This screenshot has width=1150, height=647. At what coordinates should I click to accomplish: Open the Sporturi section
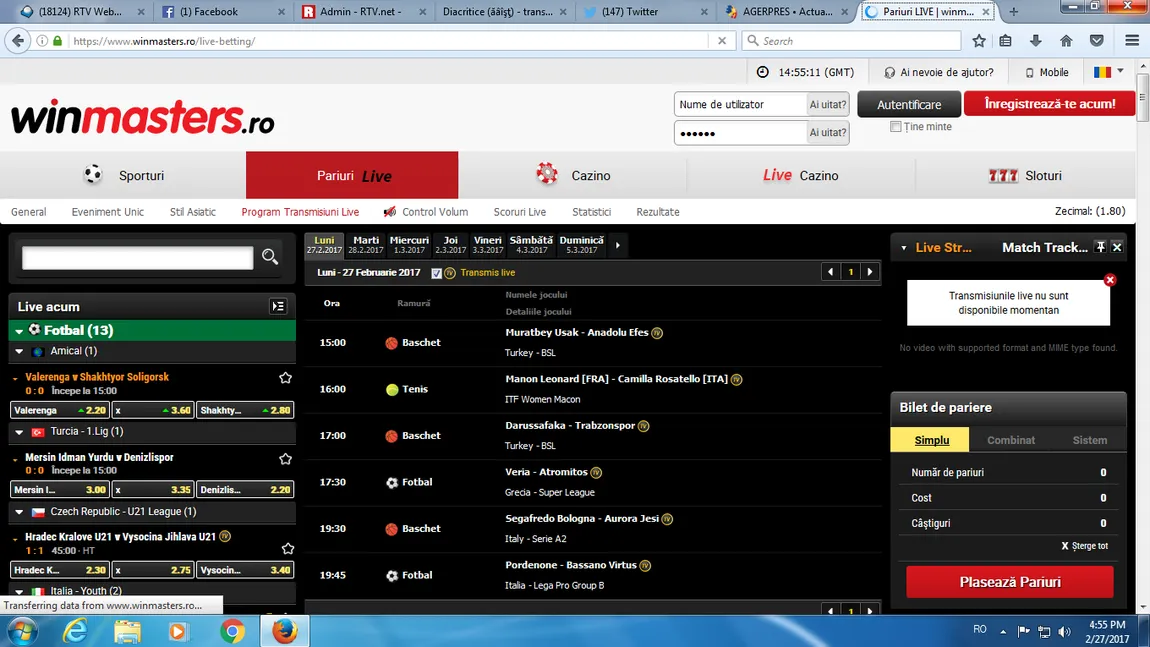click(x=123, y=175)
